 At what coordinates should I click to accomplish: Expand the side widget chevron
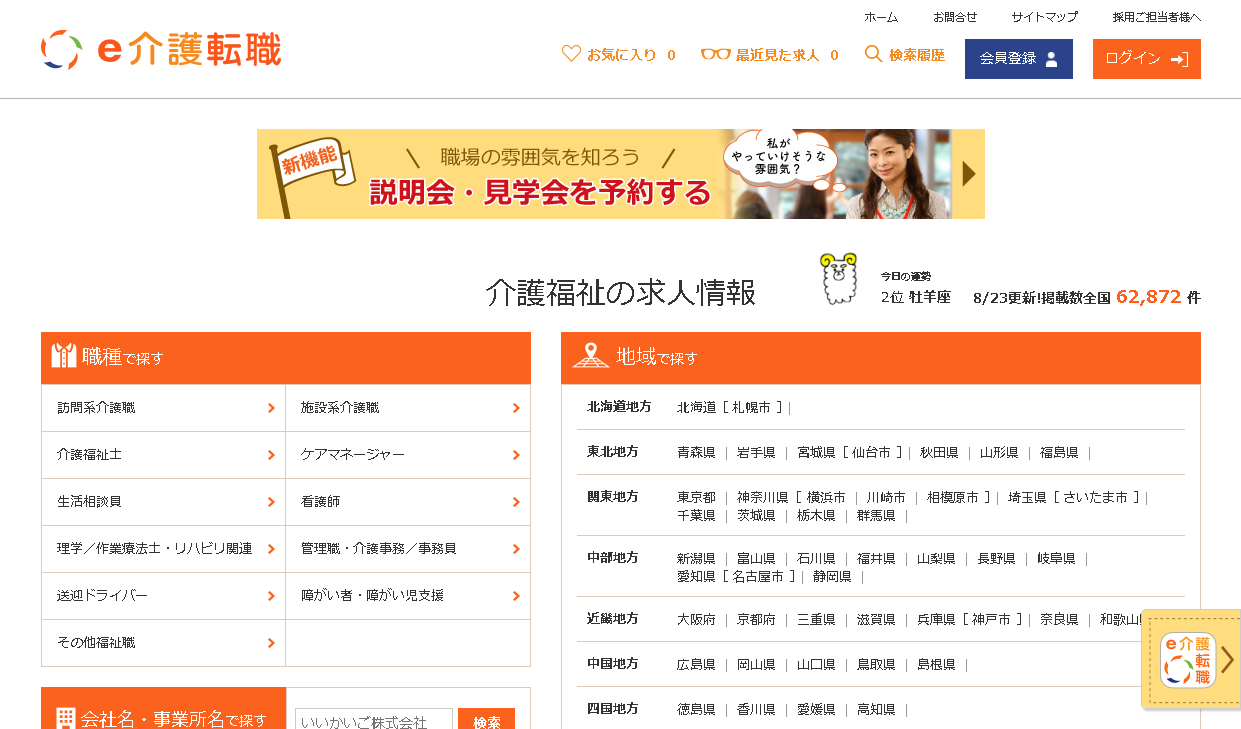1227,660
